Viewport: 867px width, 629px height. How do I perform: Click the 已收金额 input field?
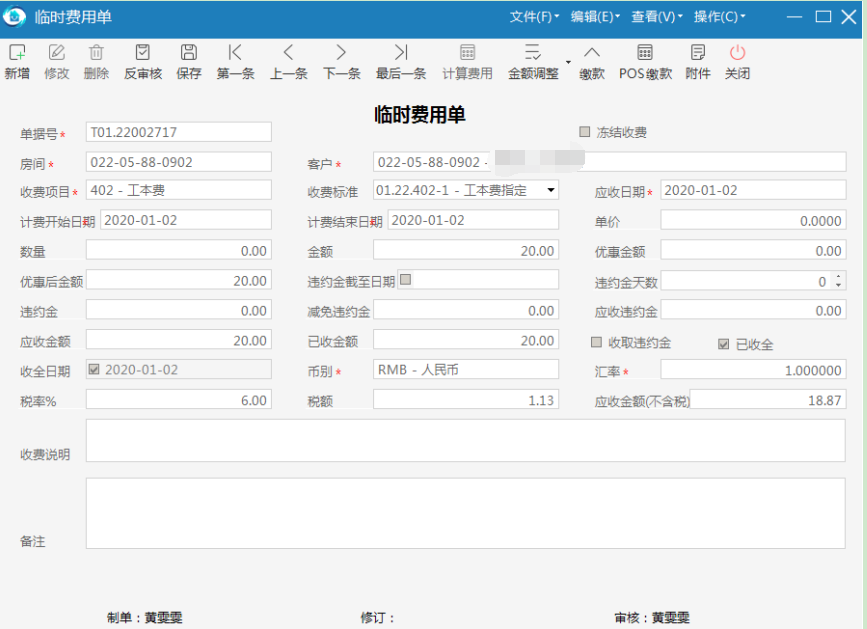click(466, 340)
